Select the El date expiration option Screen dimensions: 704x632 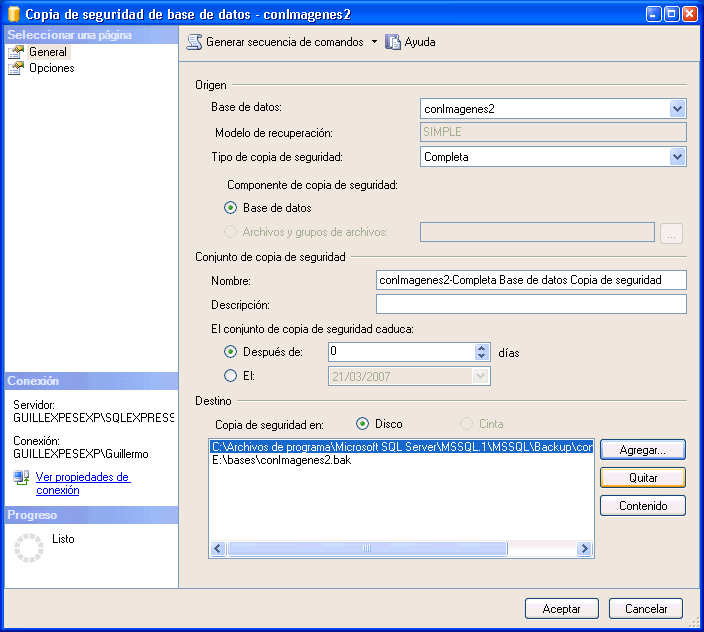pyautogui.click(x=231, y=376)
